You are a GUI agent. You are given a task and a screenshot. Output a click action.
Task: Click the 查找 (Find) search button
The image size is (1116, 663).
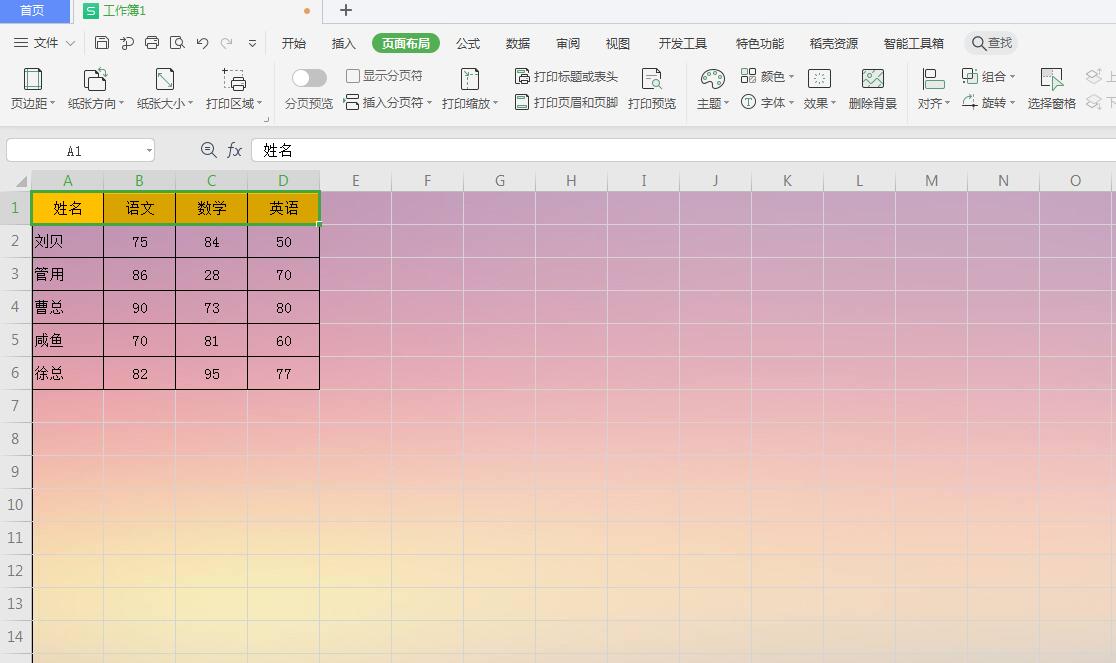tap(990, 43)
